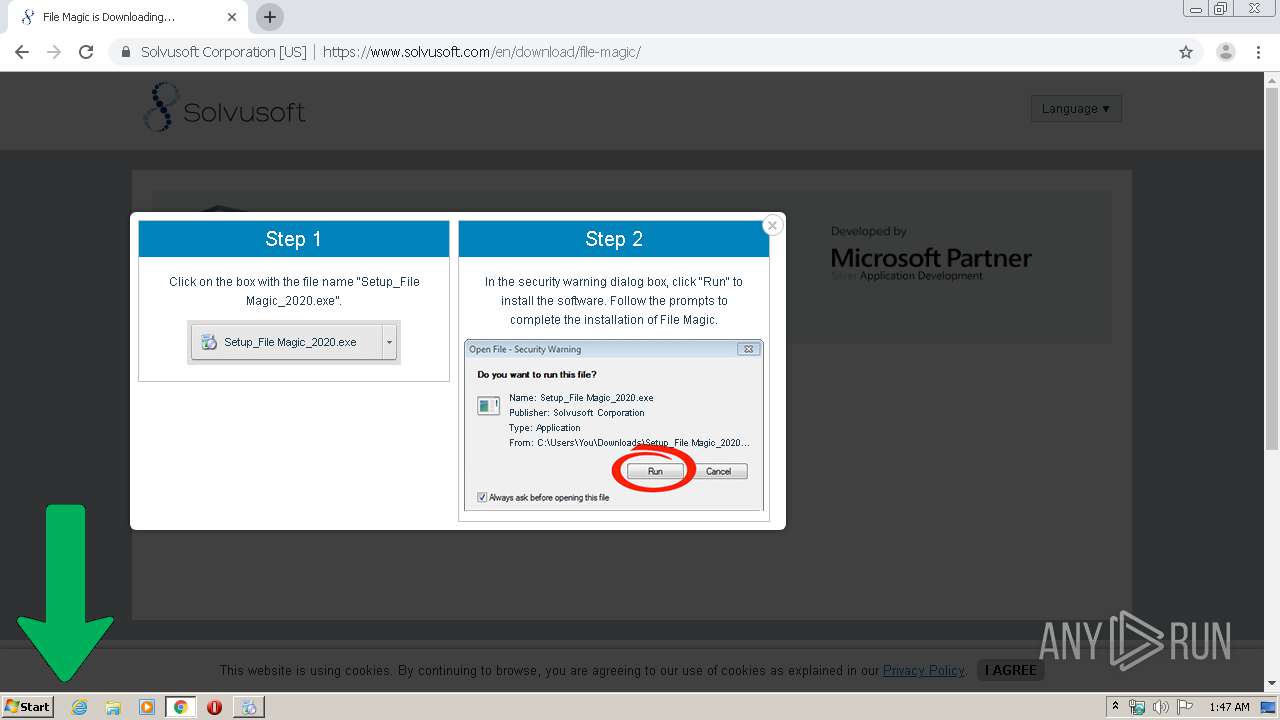Open the Opera icon in taskbar

point(214,707)
